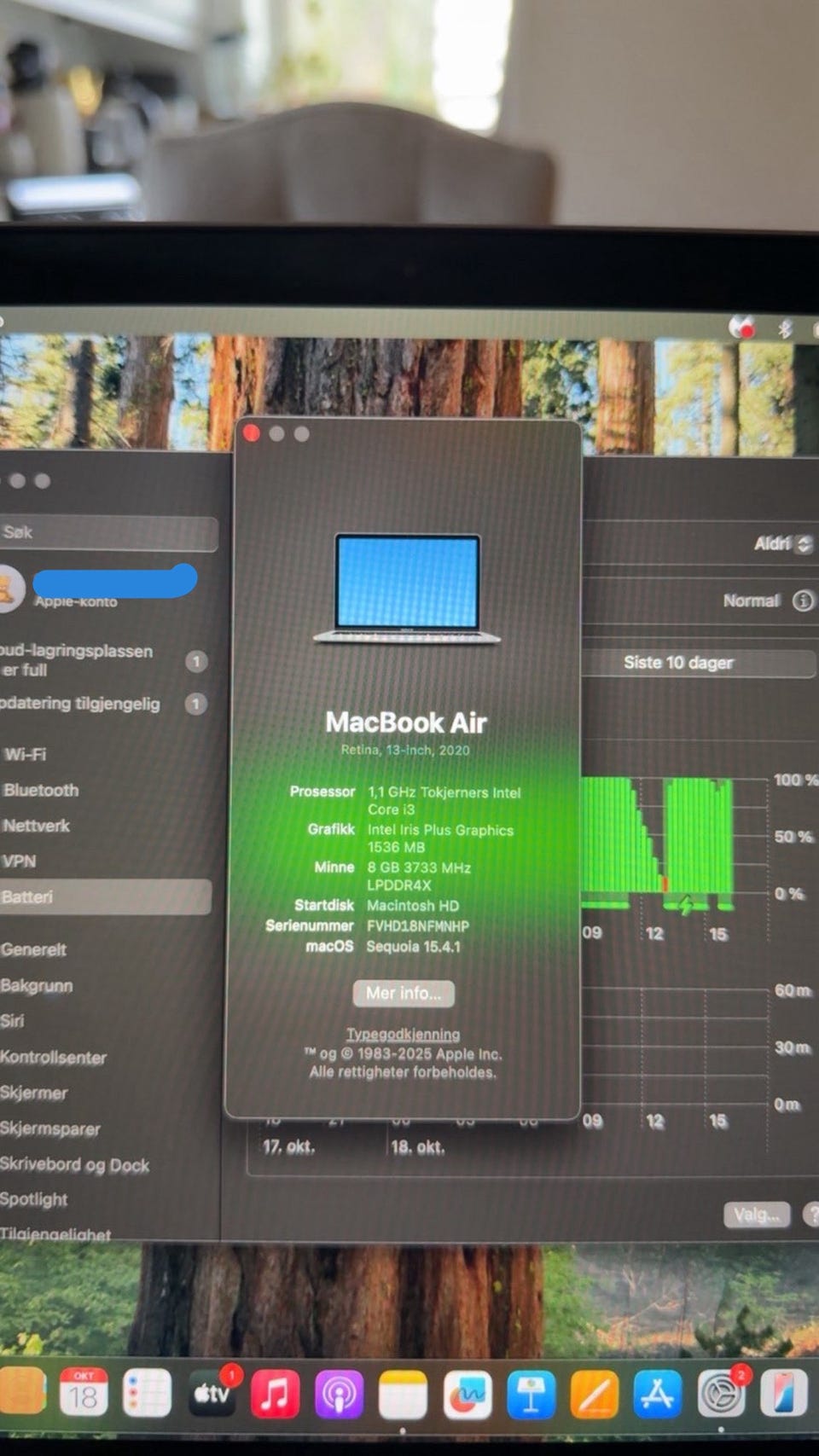Click the MacBook Air laptop image
This screenshot has width=819, height=1456.
(x=407, y=589)
